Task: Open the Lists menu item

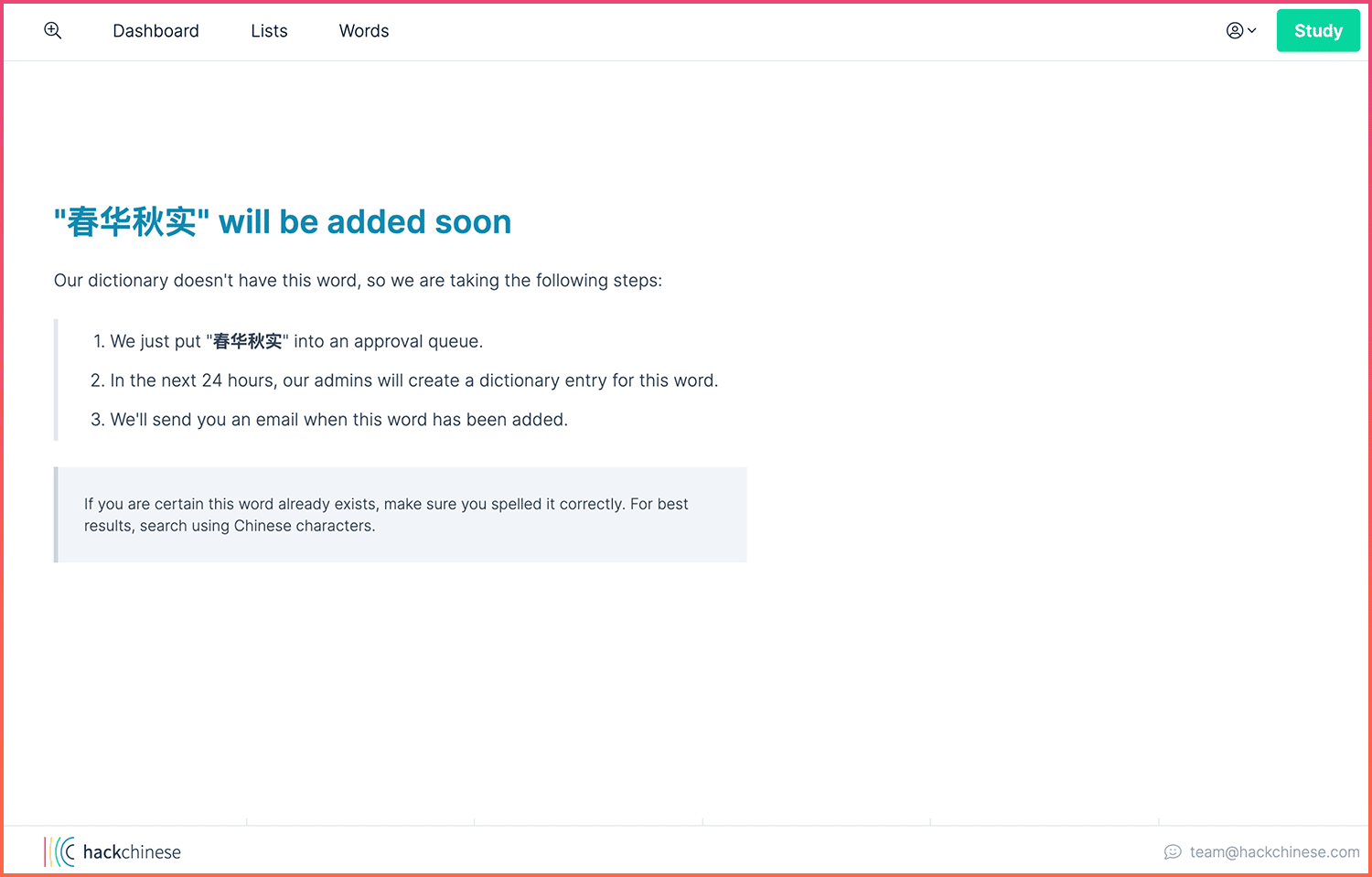Action: [x=269, y=31]
